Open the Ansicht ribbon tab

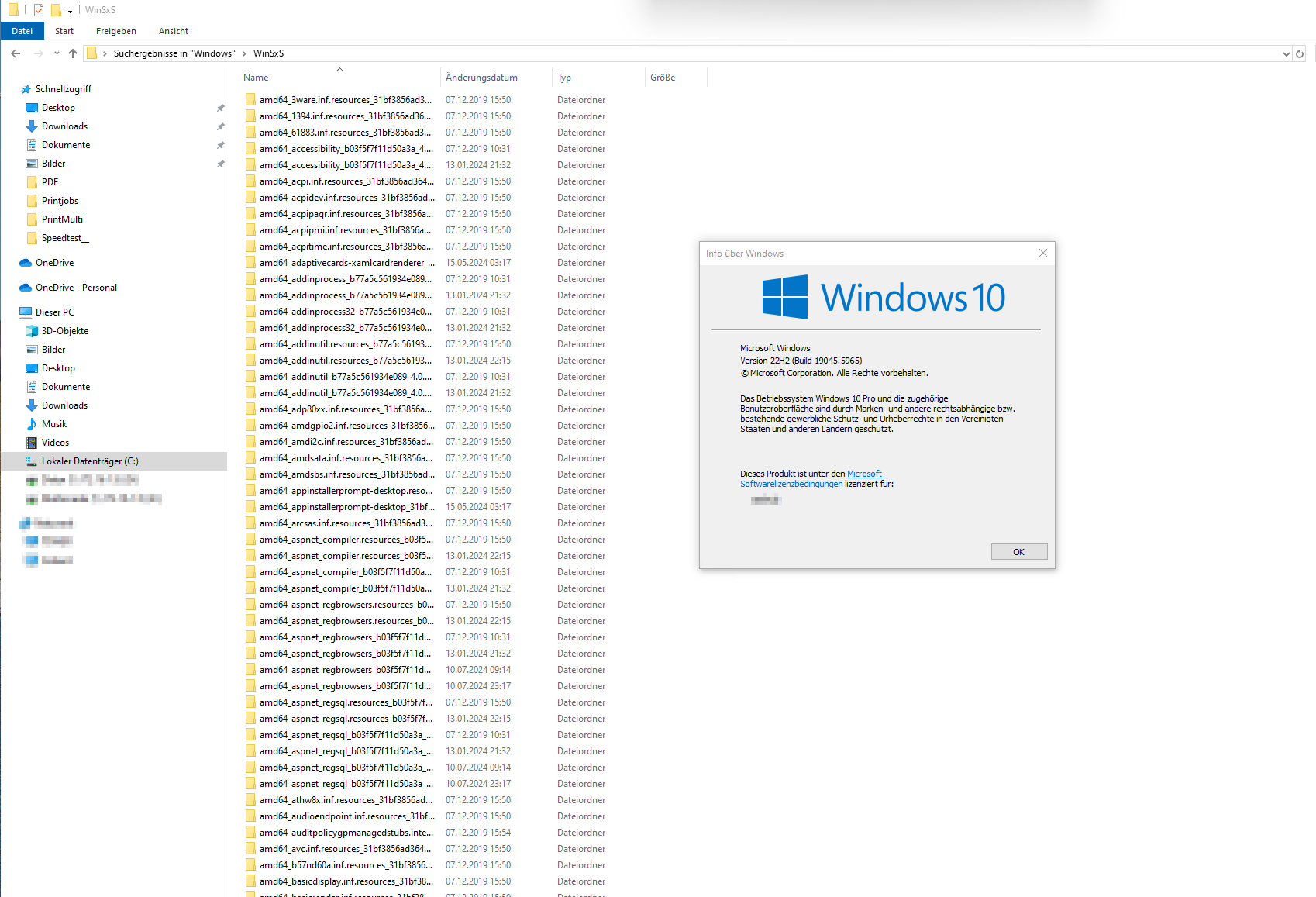tap(174, 31)
